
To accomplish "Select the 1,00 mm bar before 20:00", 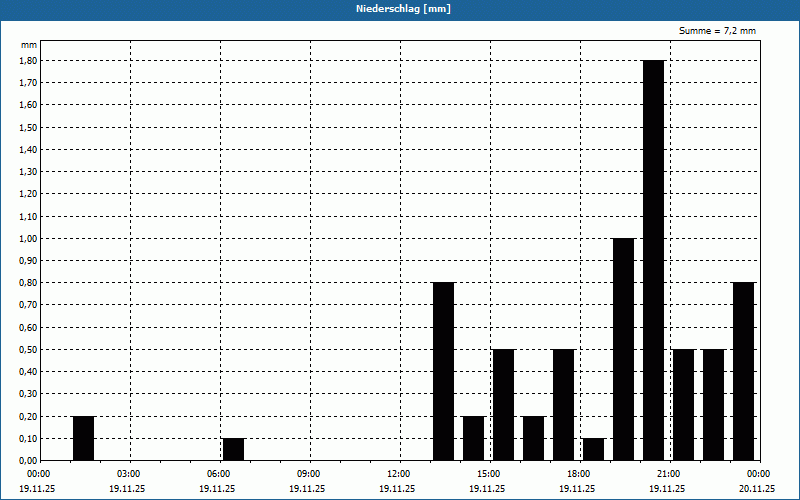I will click(623, 349).
